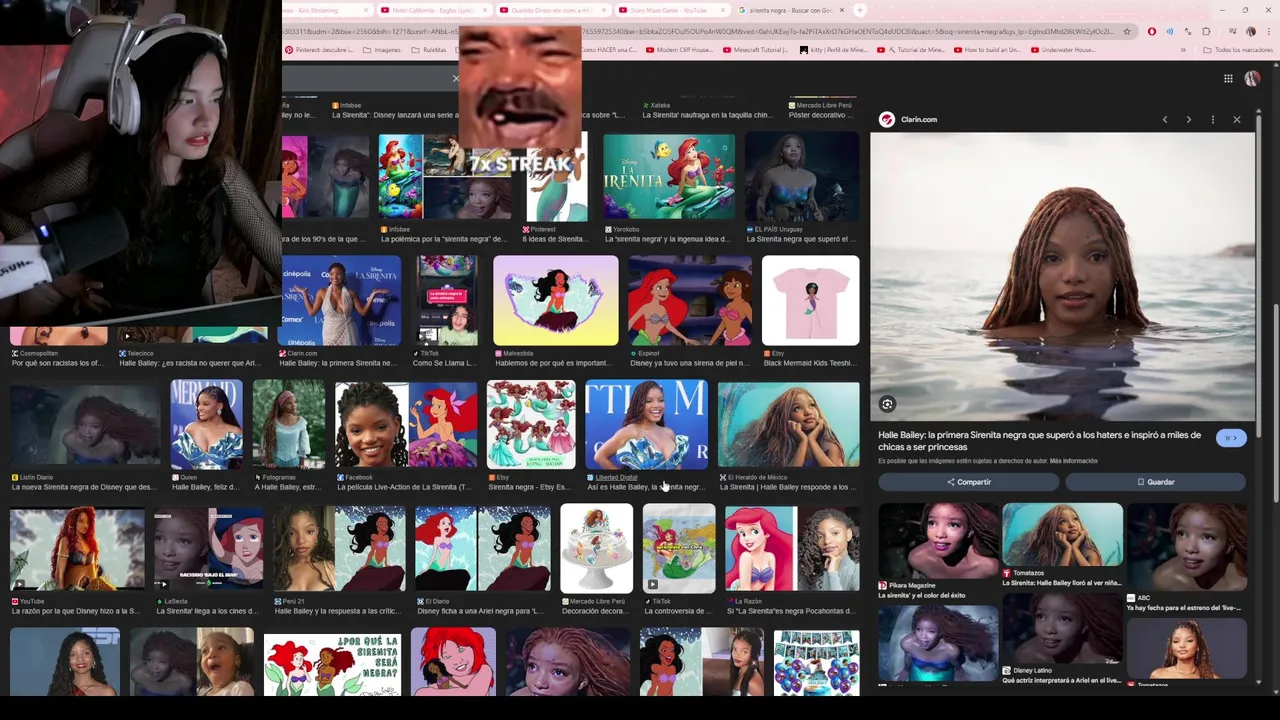Open three-dot options in image preview header
Image resolution: width=1280 pixels, height=720 pixels.
pyautogui.click(x=1212, y=120)
